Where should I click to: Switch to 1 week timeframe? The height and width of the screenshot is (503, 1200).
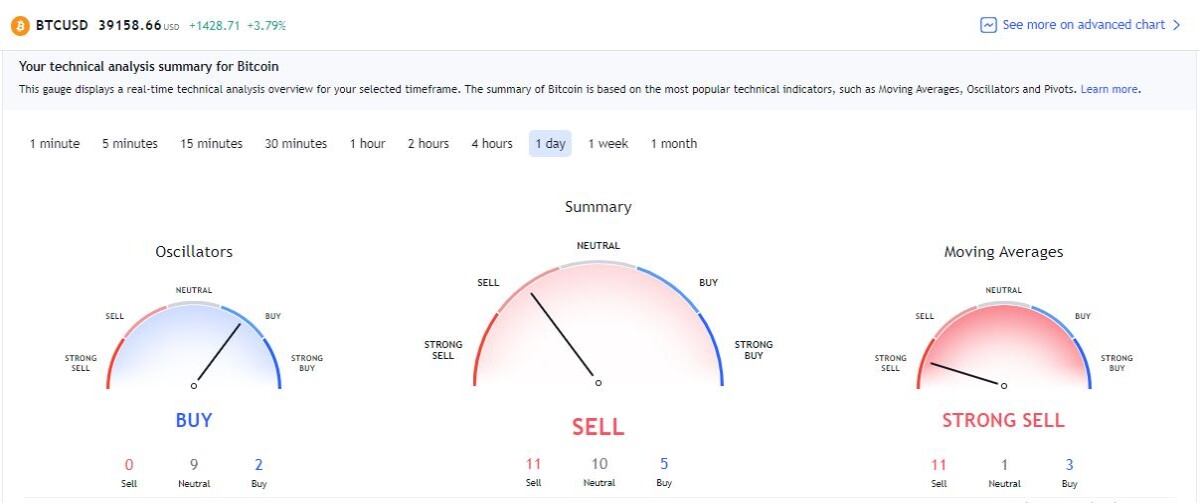pos(608,144)
